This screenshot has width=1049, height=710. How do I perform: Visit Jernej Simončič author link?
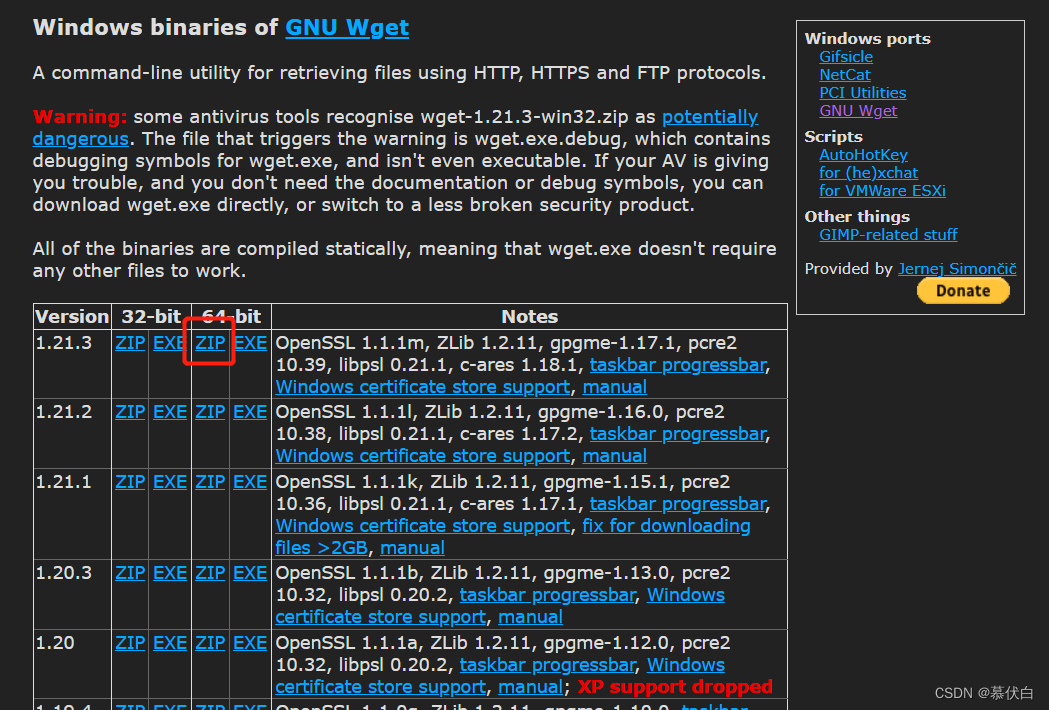tap(957, 269)
